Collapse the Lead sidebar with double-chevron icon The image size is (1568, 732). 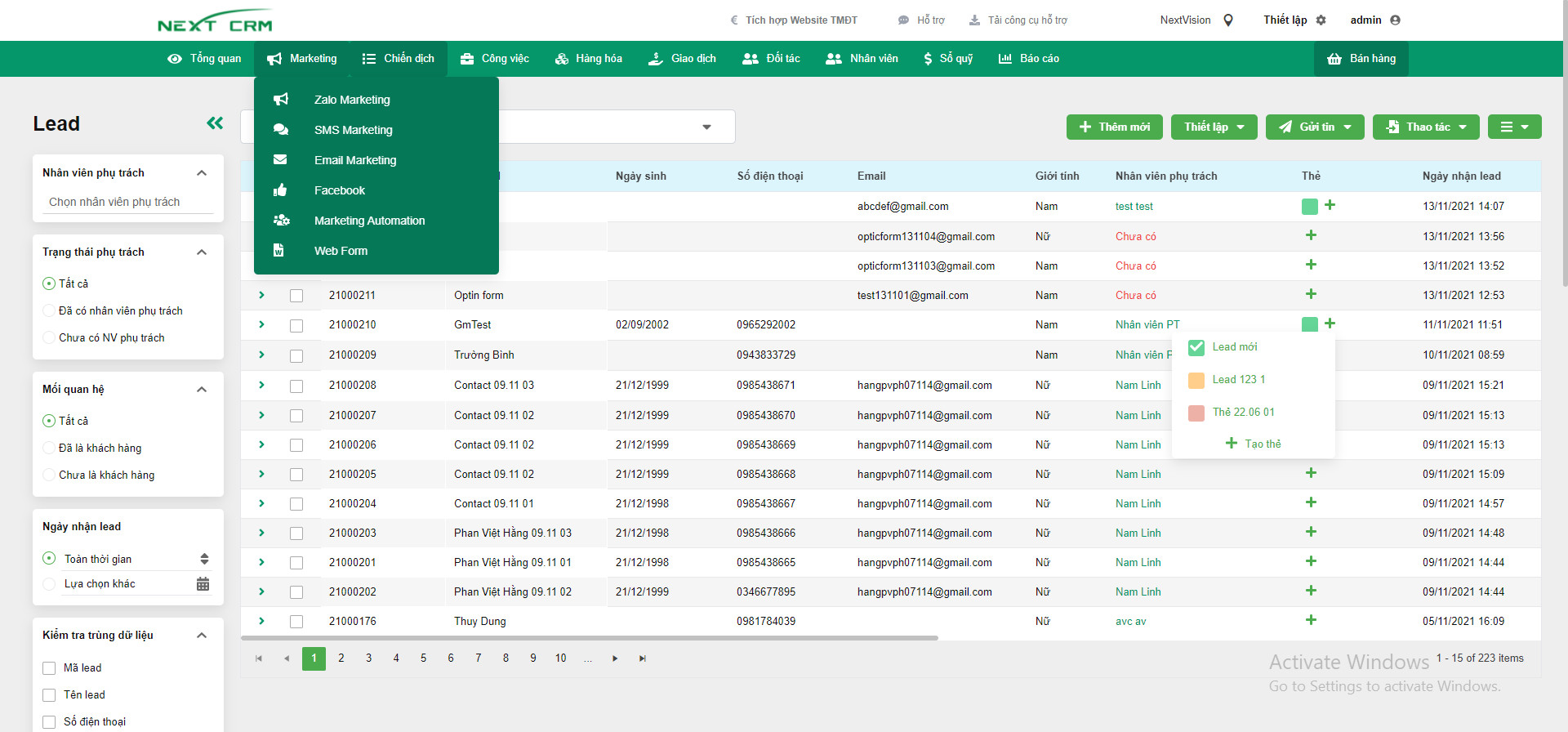click(215, 123)
